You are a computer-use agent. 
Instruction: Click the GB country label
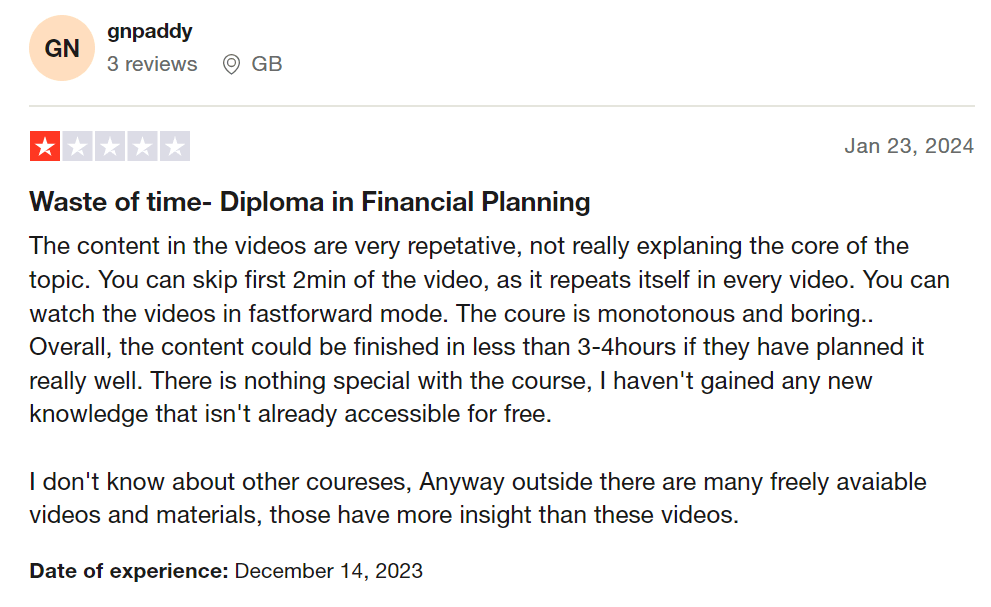point(267,64)
